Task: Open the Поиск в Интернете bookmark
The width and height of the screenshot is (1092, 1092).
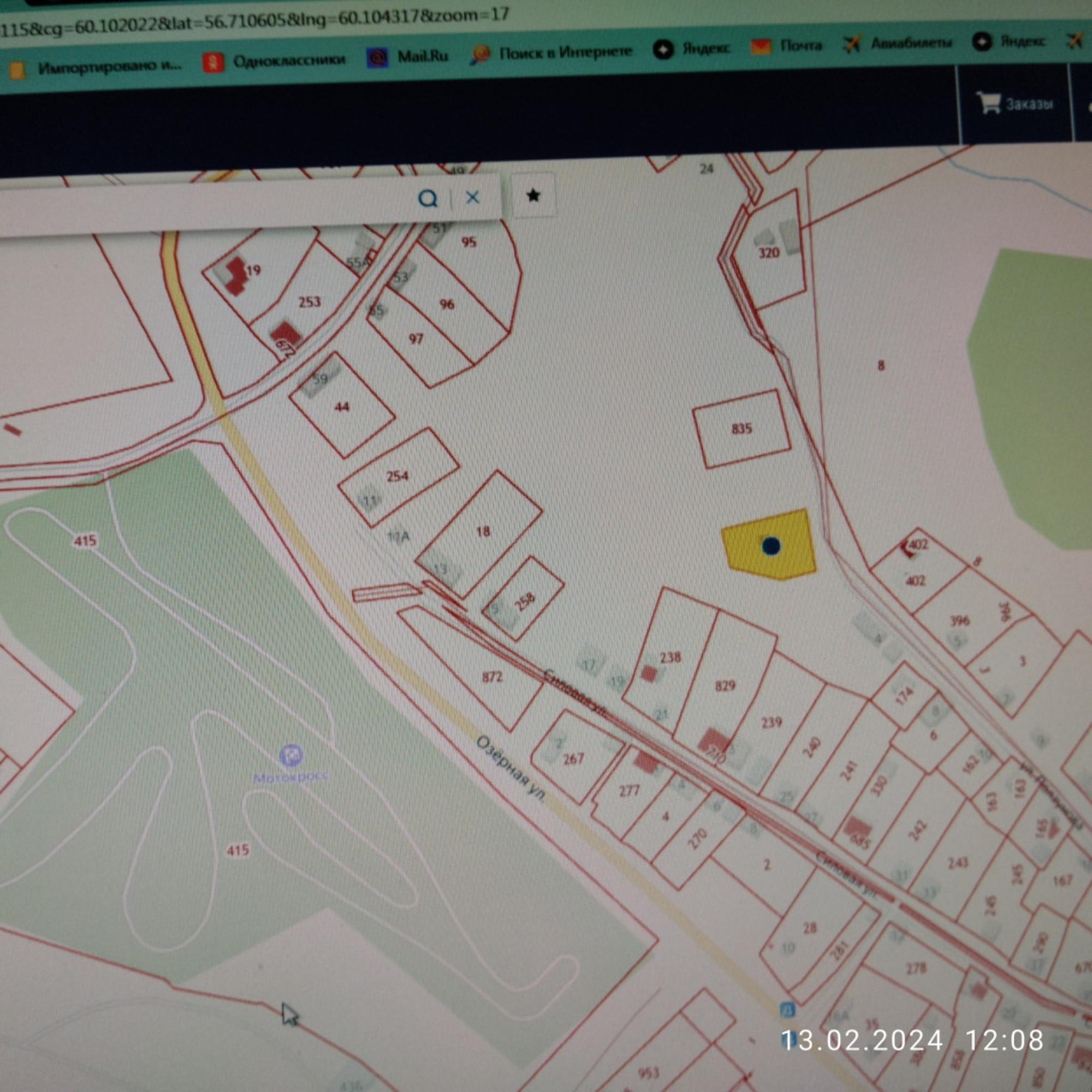Action: tap(550, 53)
